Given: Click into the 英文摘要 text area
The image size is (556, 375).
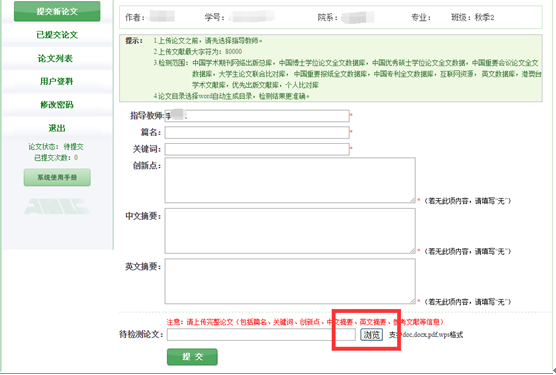Looking at the screenshot, I should pos(290,281).
